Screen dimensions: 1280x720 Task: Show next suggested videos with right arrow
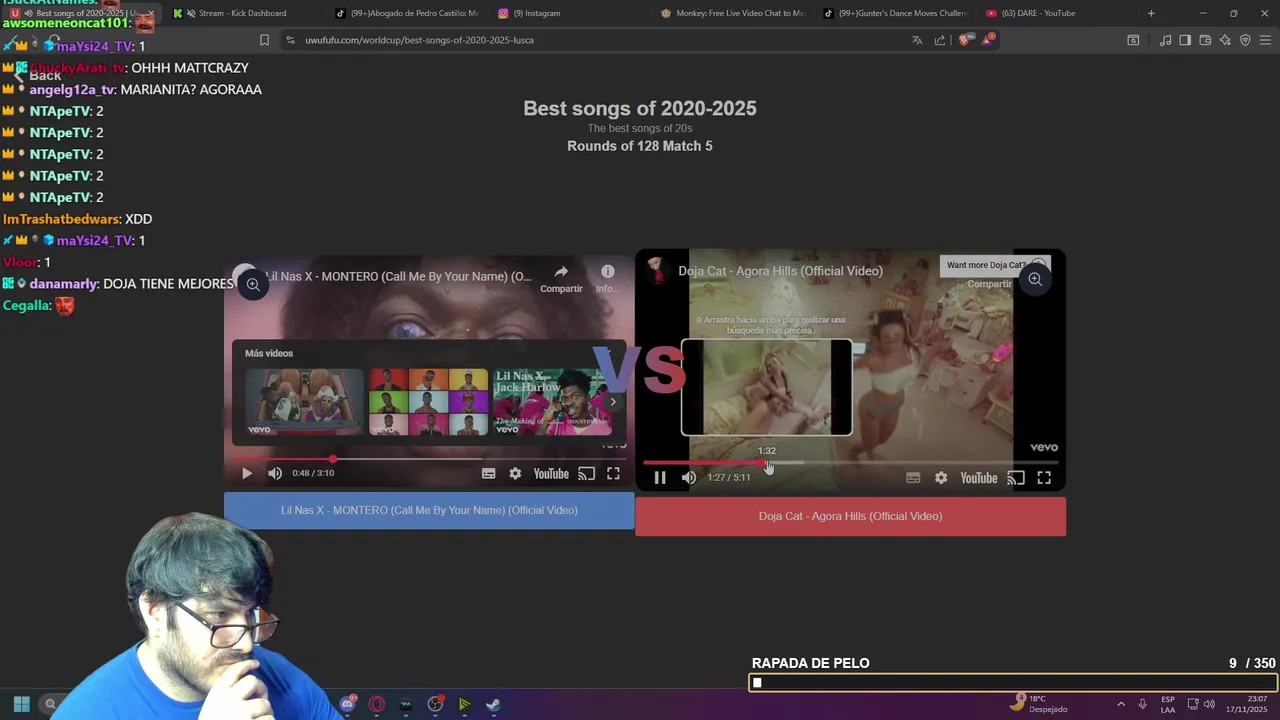[x=613, y=402]
